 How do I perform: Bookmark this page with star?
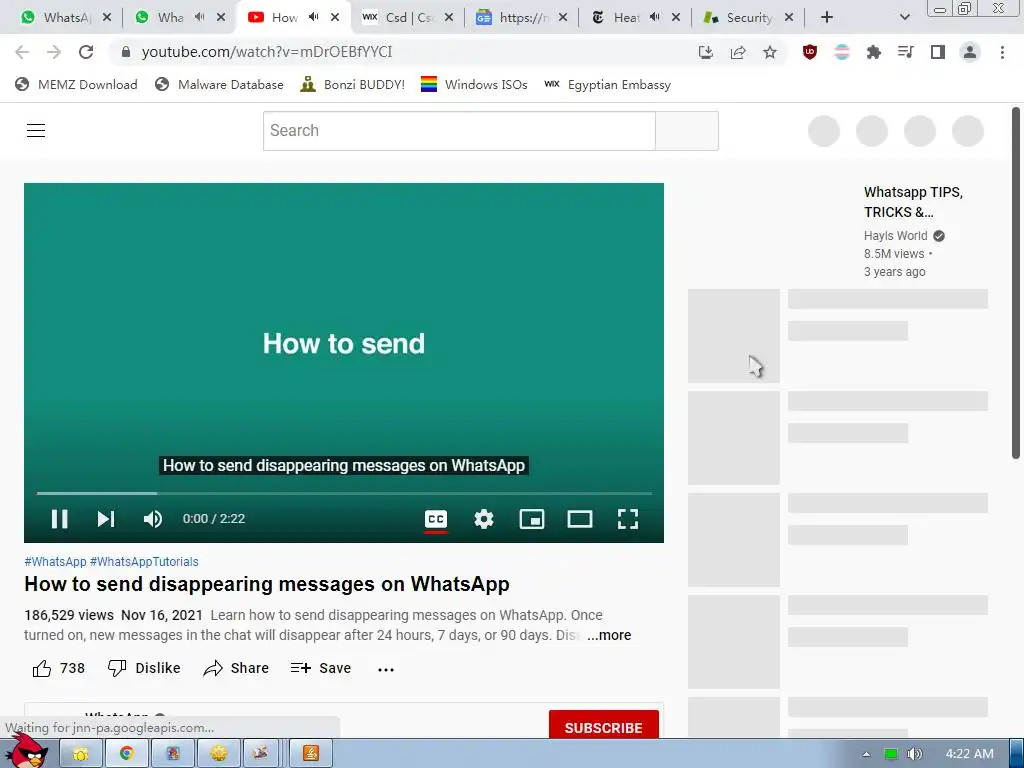[x=770, y=52]
